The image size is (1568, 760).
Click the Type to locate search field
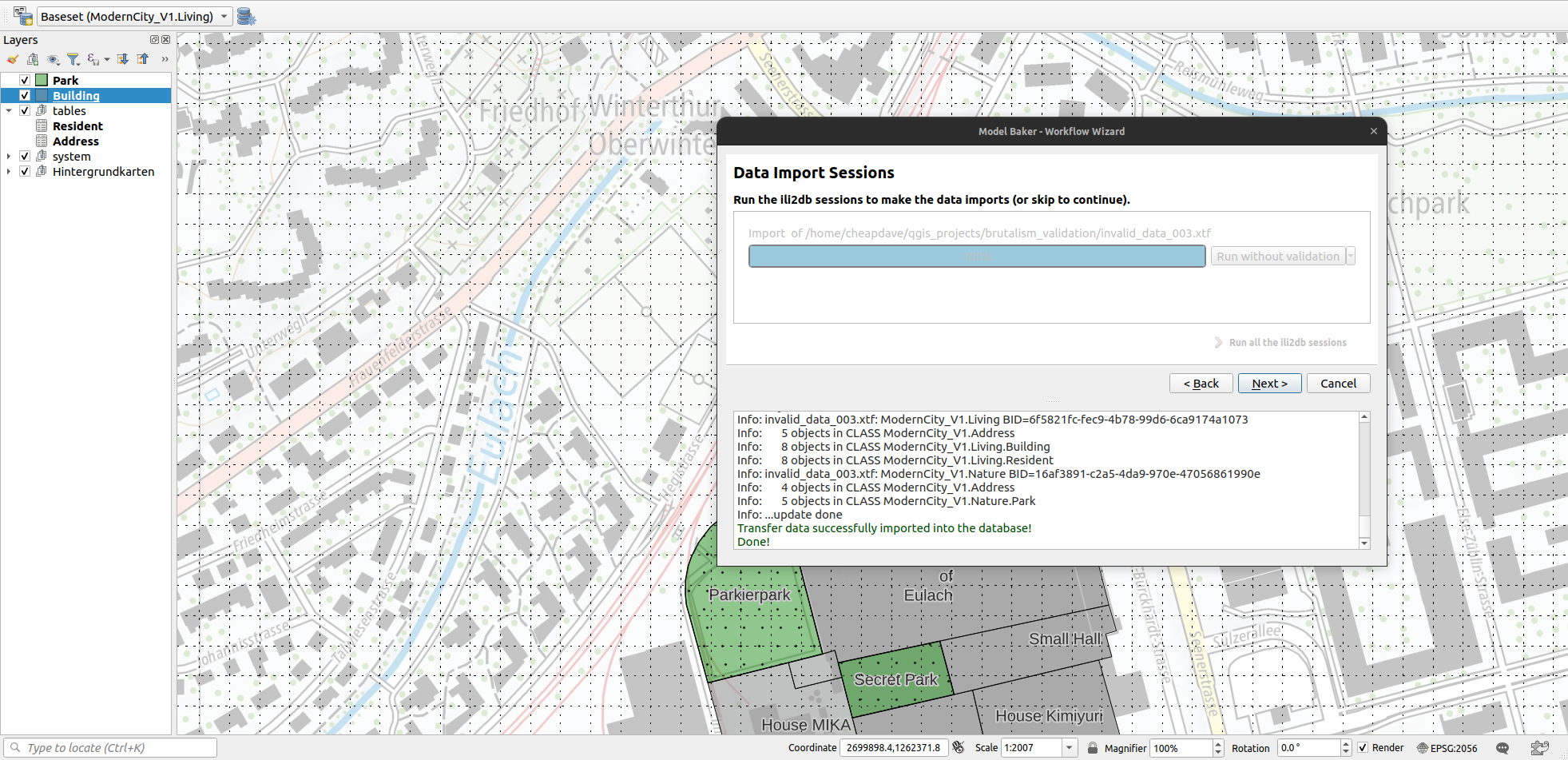pos(112,748)
